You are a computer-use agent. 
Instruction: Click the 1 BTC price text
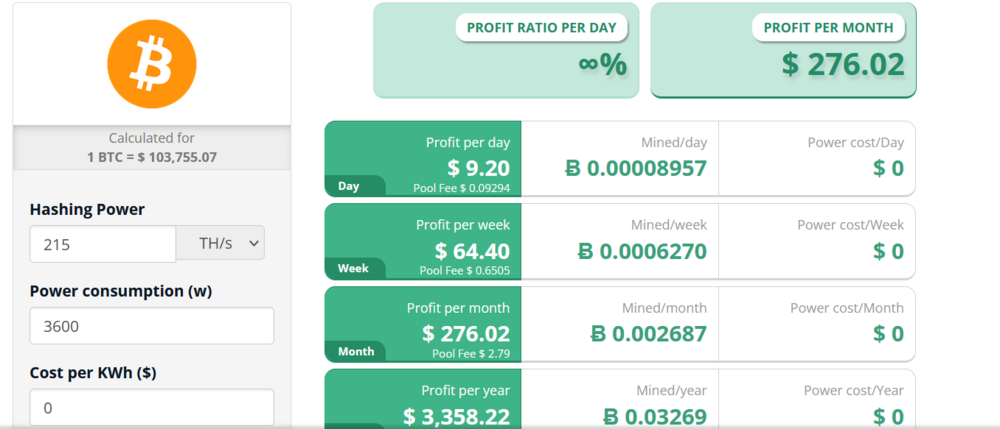[x=152, y=157]
